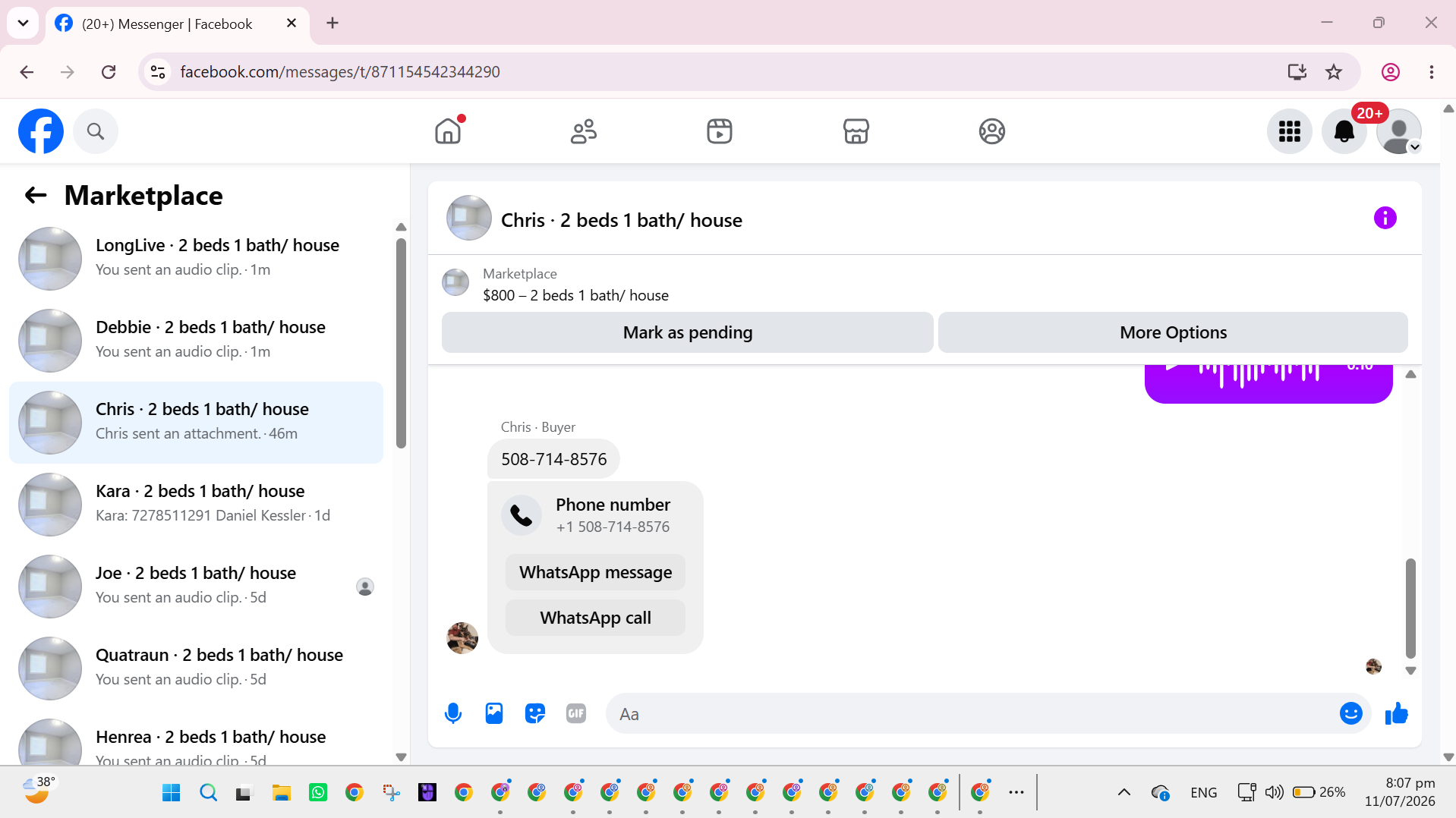Open conversation information (purple i) icon

pyautogui.click(x=1385, y=219)
